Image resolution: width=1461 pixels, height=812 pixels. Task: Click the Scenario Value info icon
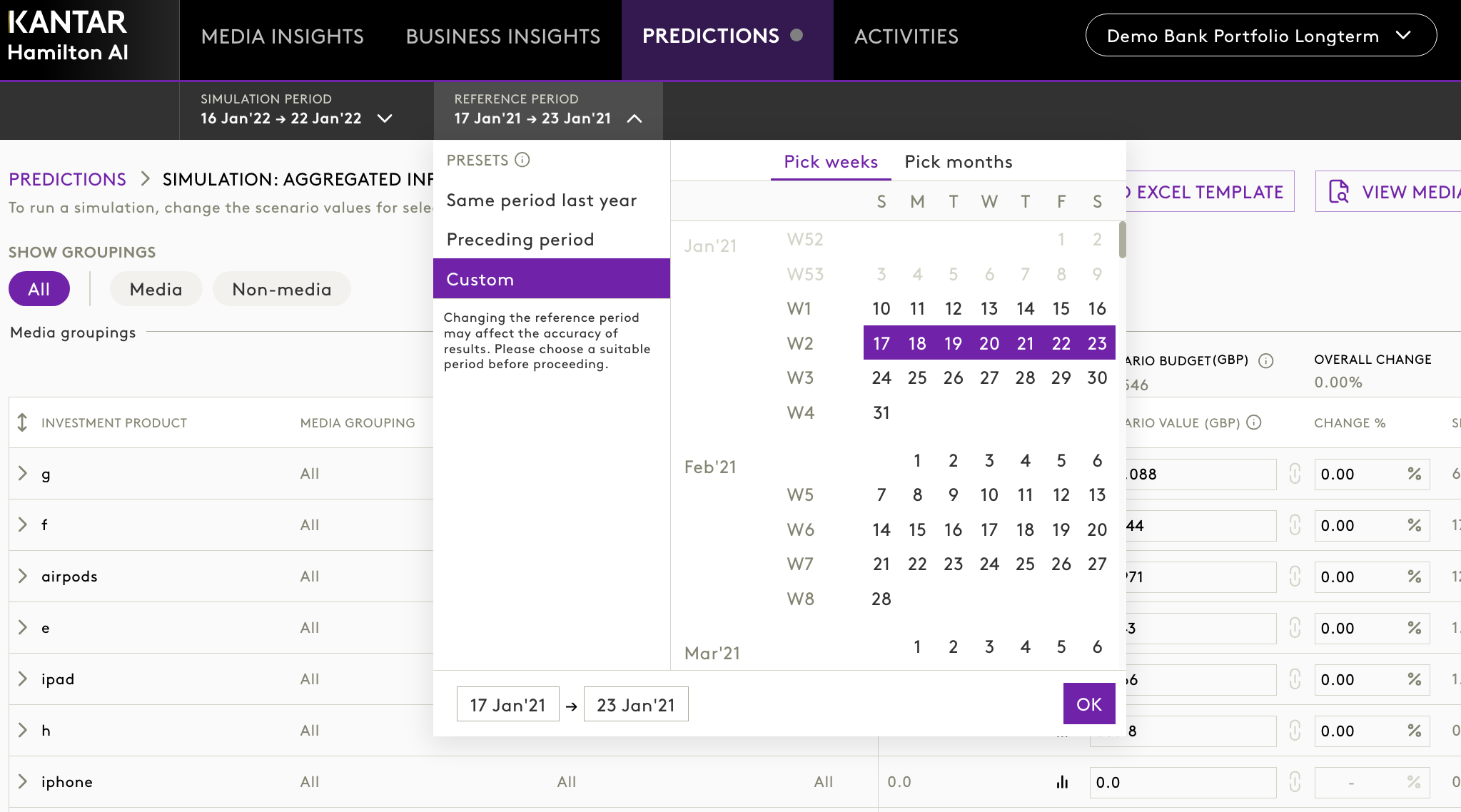[1254, 422]
